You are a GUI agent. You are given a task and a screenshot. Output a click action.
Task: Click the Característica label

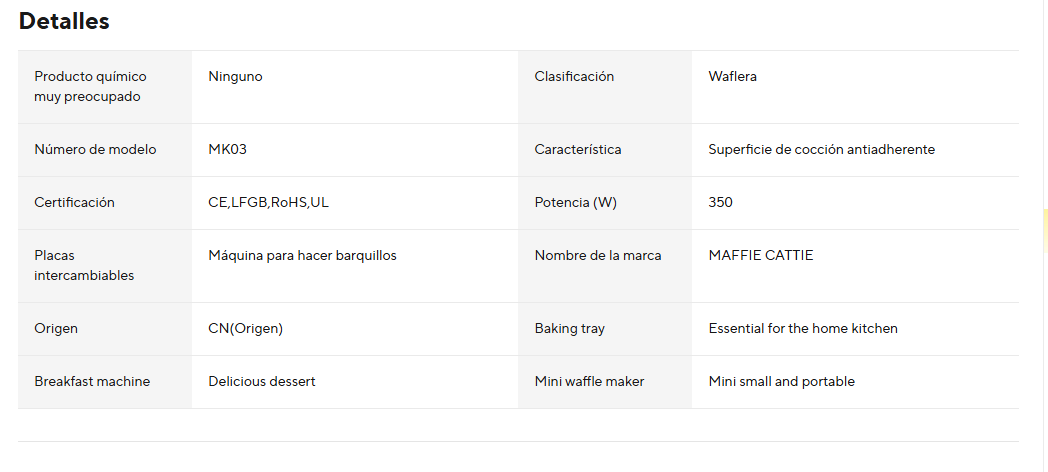pyautogui.click(x=578, y=150)
